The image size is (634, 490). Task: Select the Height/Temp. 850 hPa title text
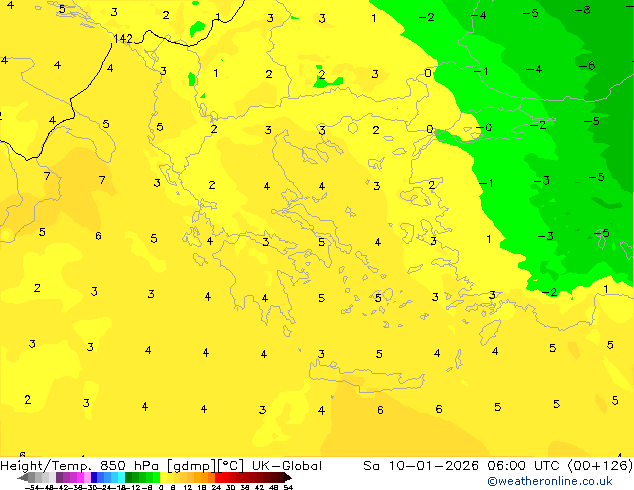80,466
